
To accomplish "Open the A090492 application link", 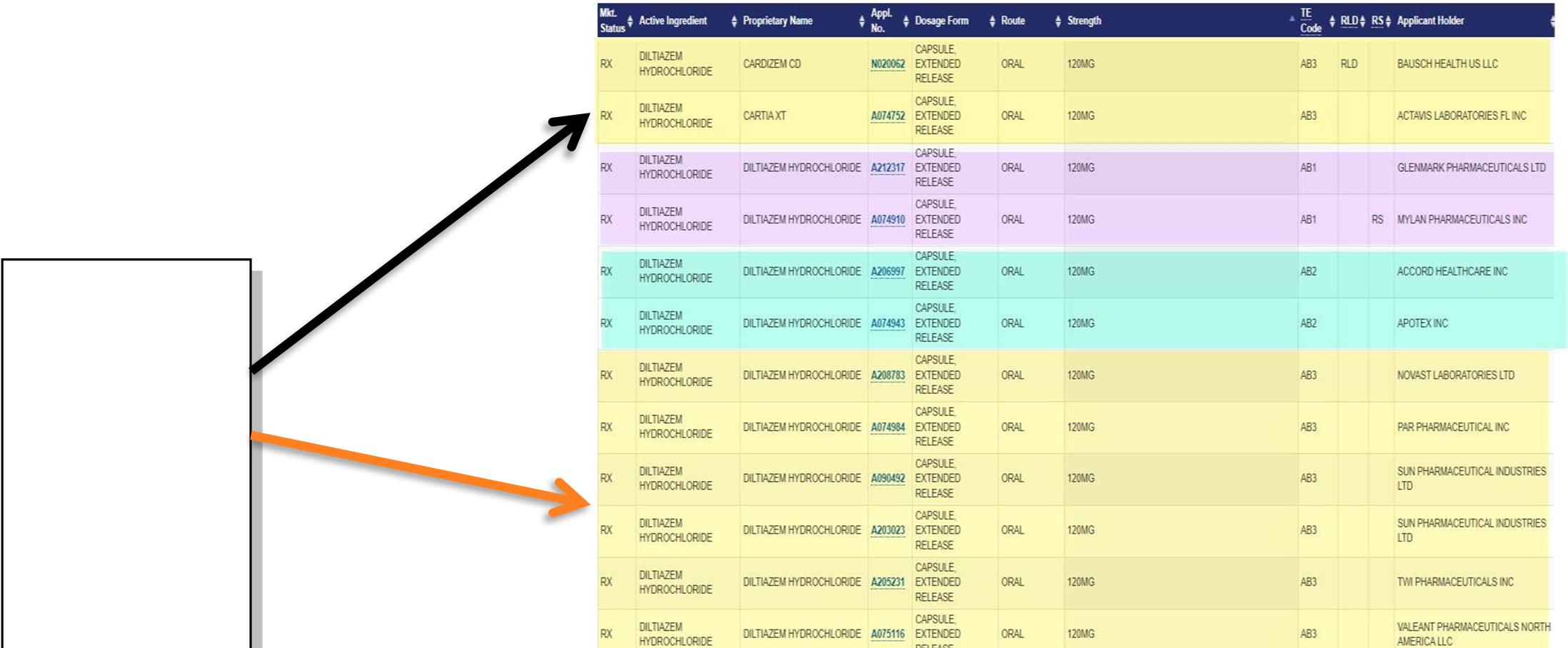I will 888,479.
